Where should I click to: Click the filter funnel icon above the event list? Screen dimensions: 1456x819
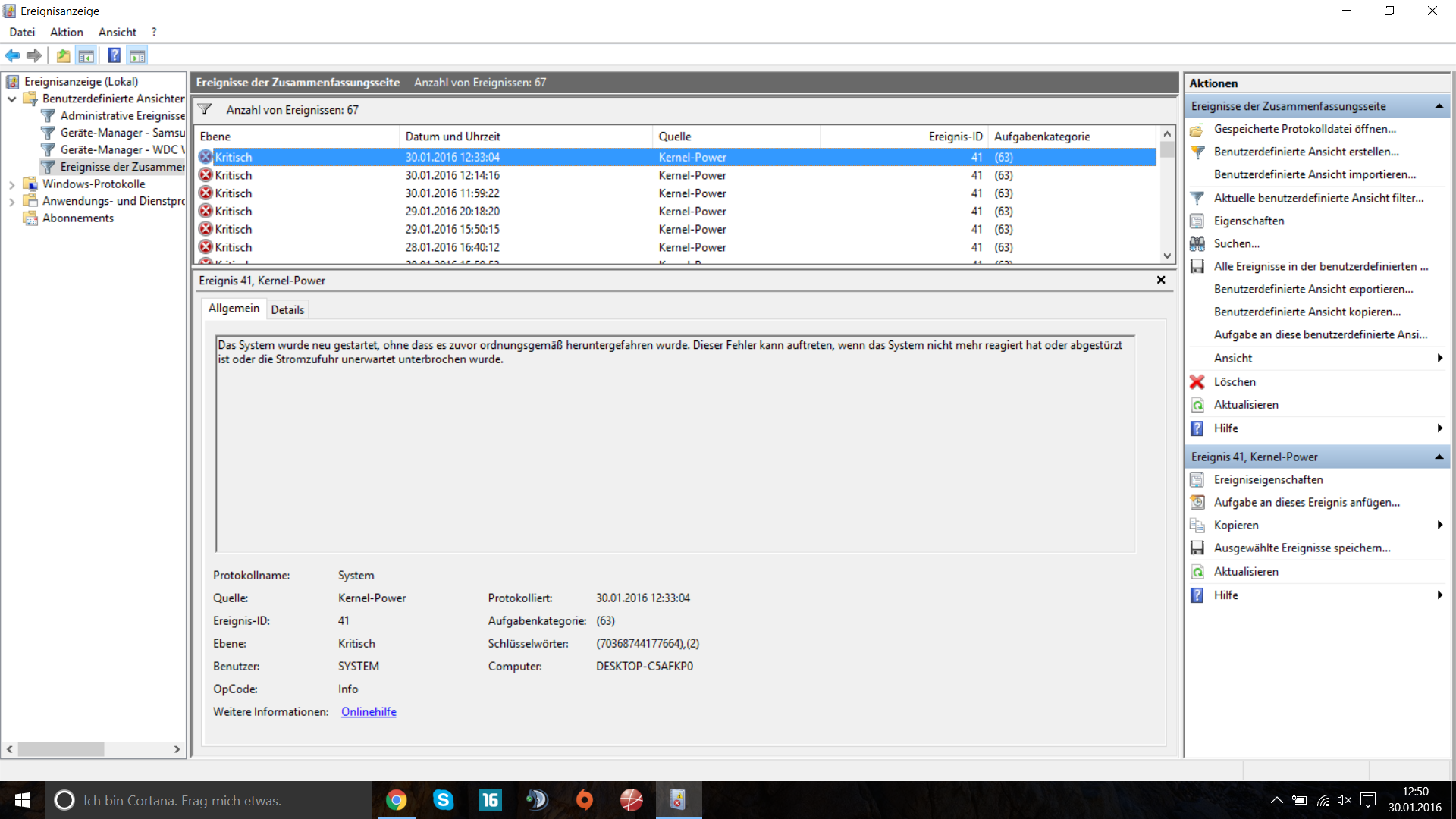click(205, 110)
